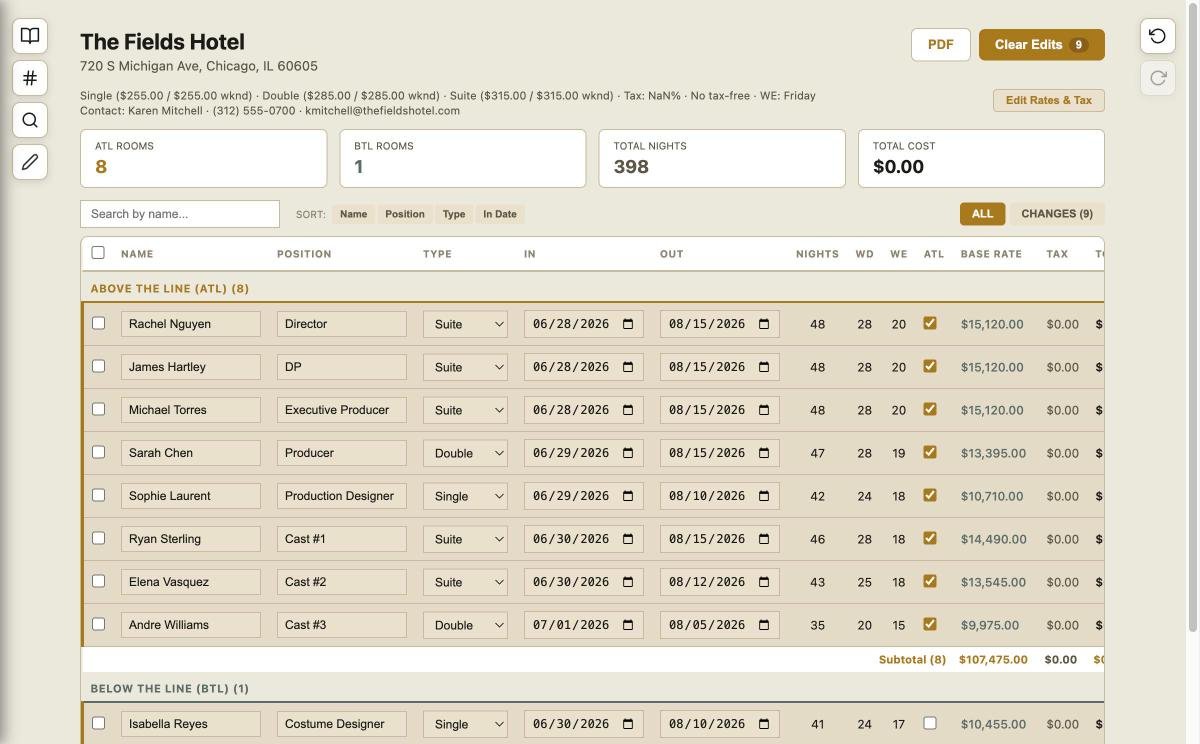Show ALL rows filter tab
The height and width of the screenshot is (744, 1200).
(x=982, y=214)
